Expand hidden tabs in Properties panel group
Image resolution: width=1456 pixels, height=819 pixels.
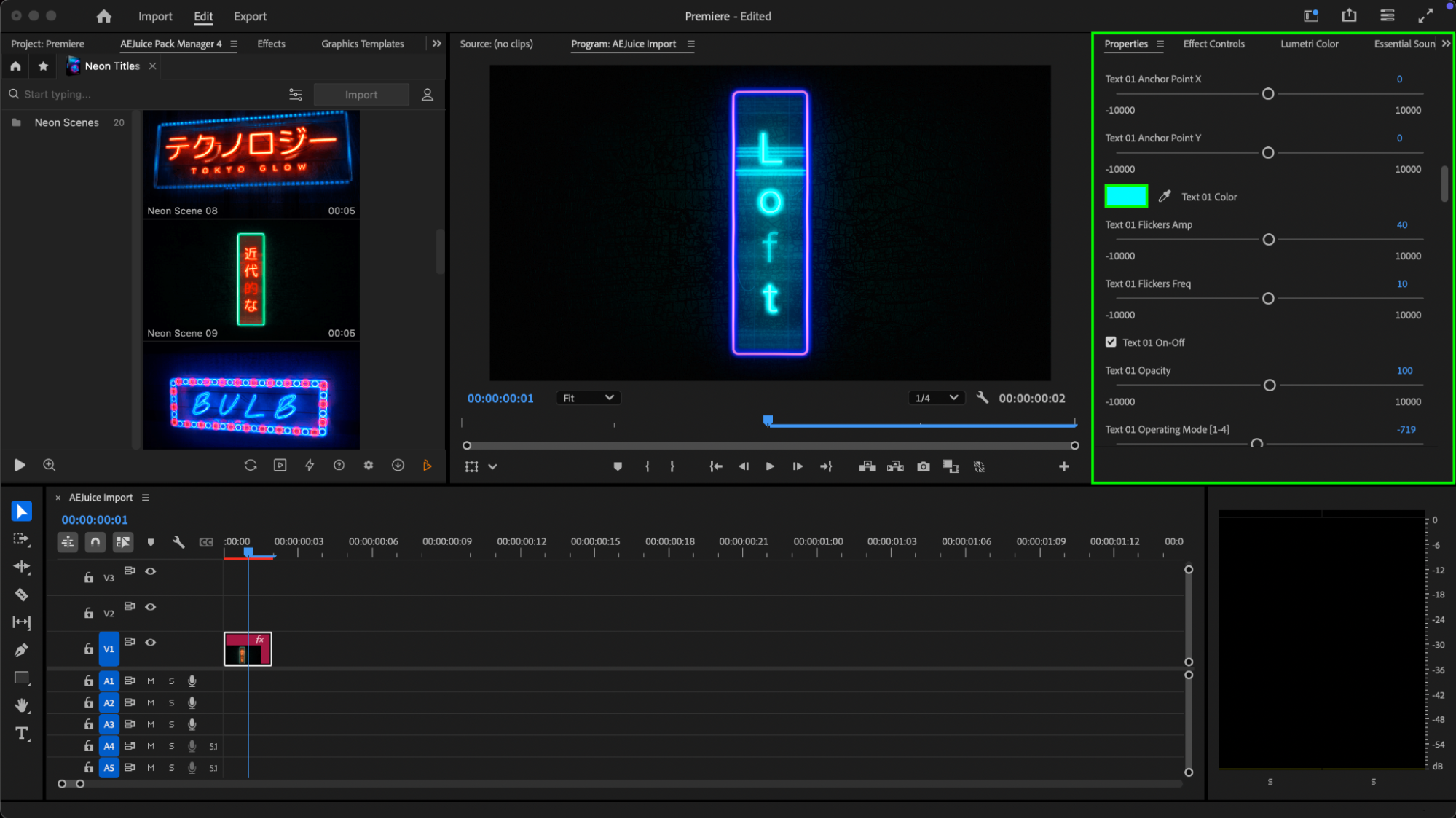1446,44
